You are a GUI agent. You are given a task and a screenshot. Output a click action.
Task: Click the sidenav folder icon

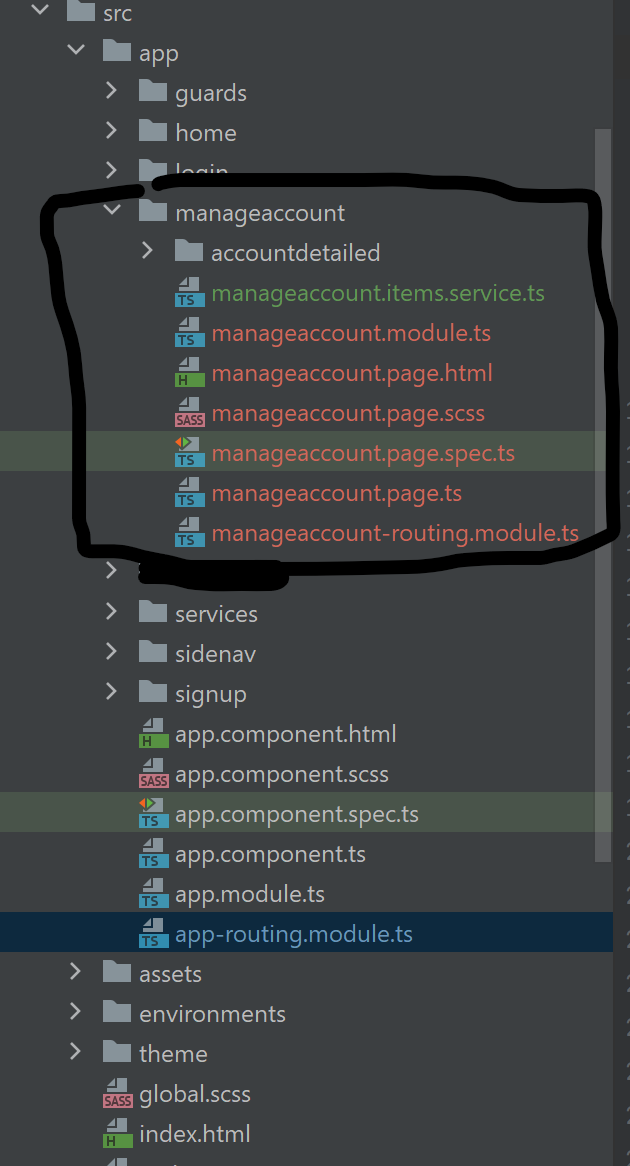(x=153, y=651)
